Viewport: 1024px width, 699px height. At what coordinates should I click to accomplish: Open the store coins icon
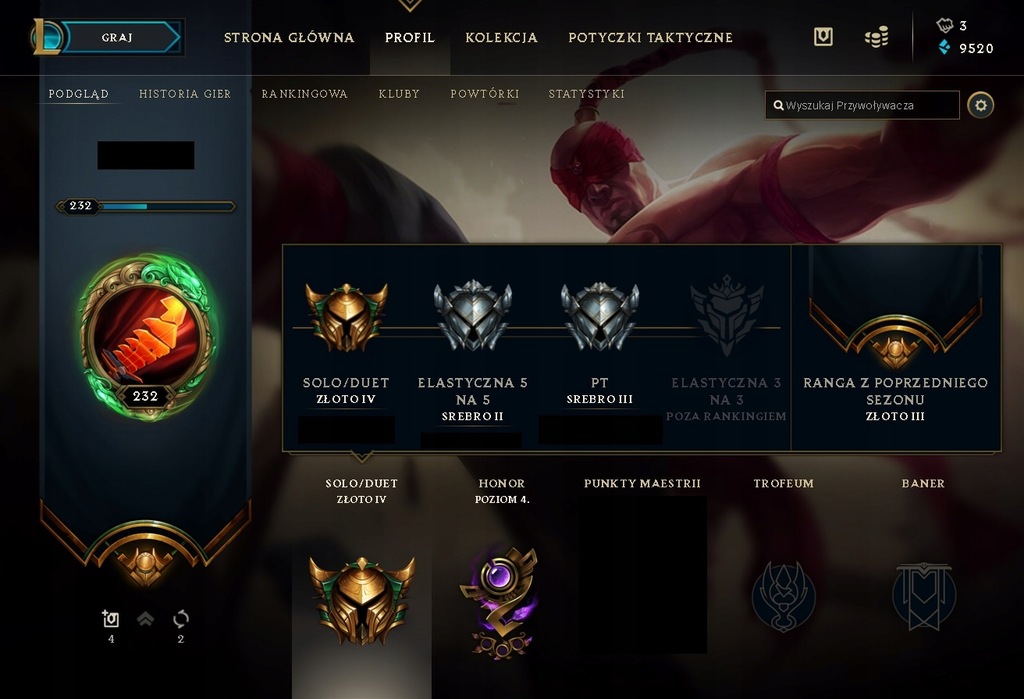tap(876, 37)
